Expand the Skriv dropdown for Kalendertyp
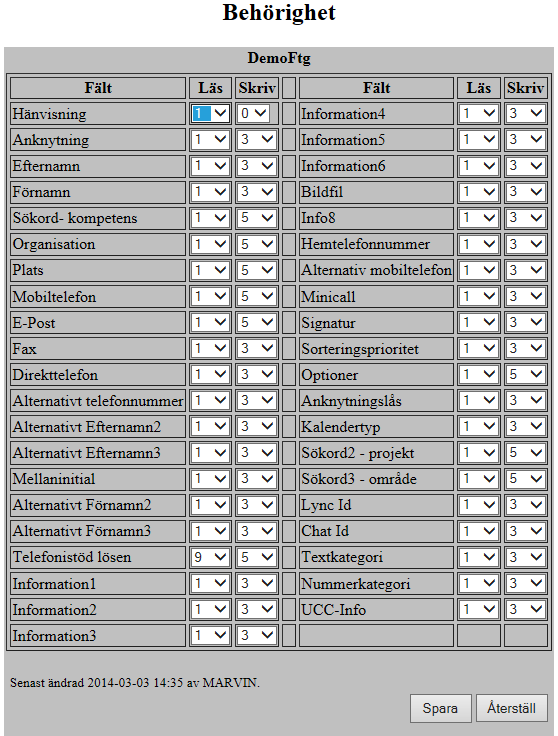558x736 pixels. coord(526,427)
